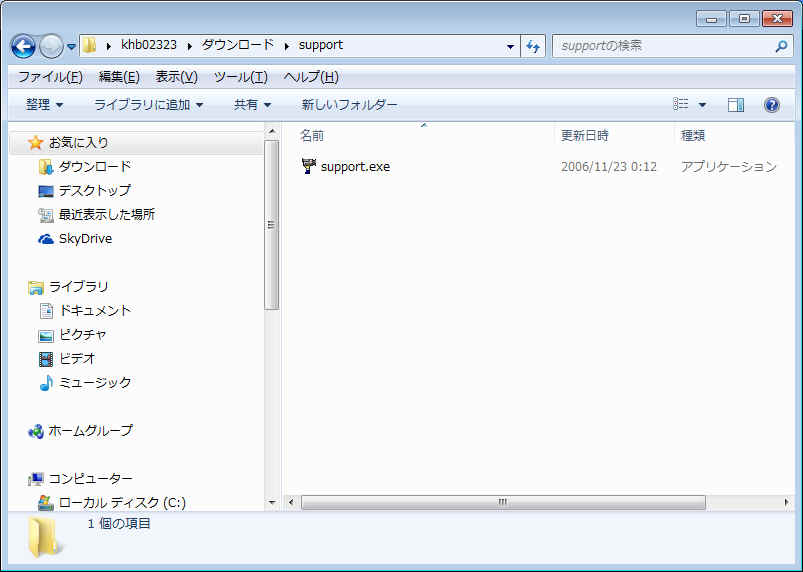Screen dimensions: 803x572
Task: Click the コンピューター icon
Action: click(x=36, y=479)
